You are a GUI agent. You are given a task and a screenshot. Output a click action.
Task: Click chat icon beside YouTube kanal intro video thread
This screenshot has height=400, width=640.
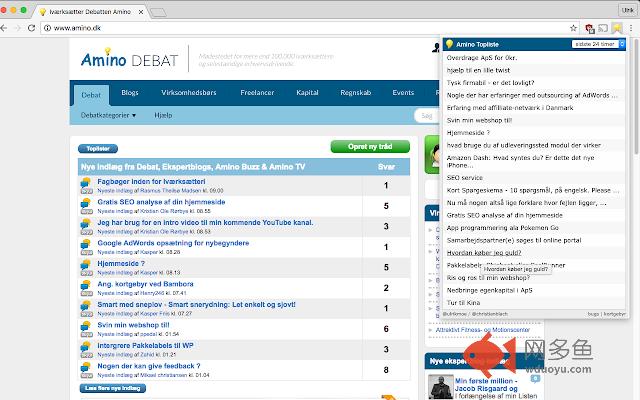86,226
